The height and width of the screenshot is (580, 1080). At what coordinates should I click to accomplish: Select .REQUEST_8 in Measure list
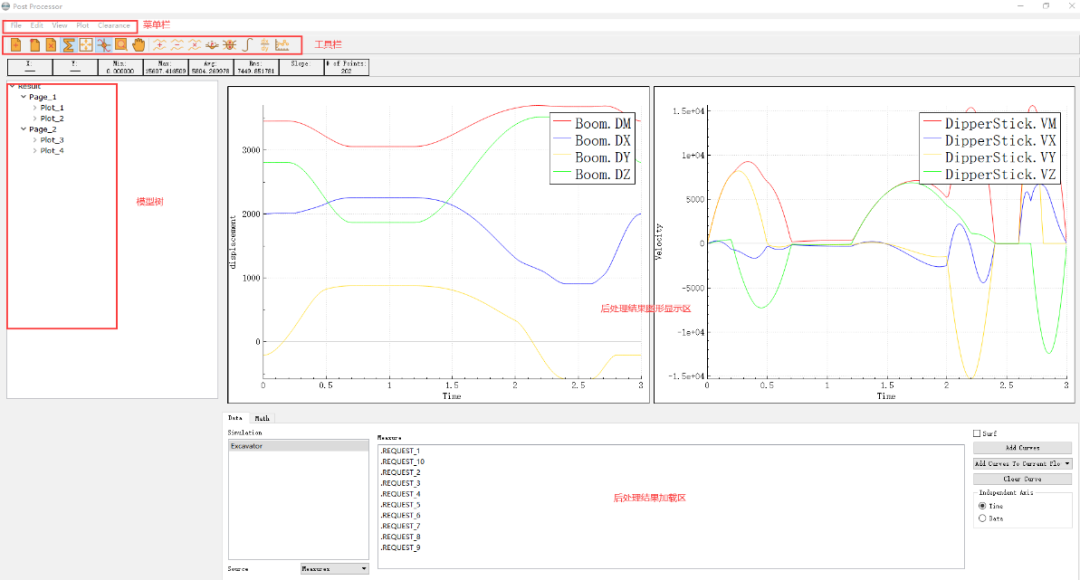[x=400, y=537]
